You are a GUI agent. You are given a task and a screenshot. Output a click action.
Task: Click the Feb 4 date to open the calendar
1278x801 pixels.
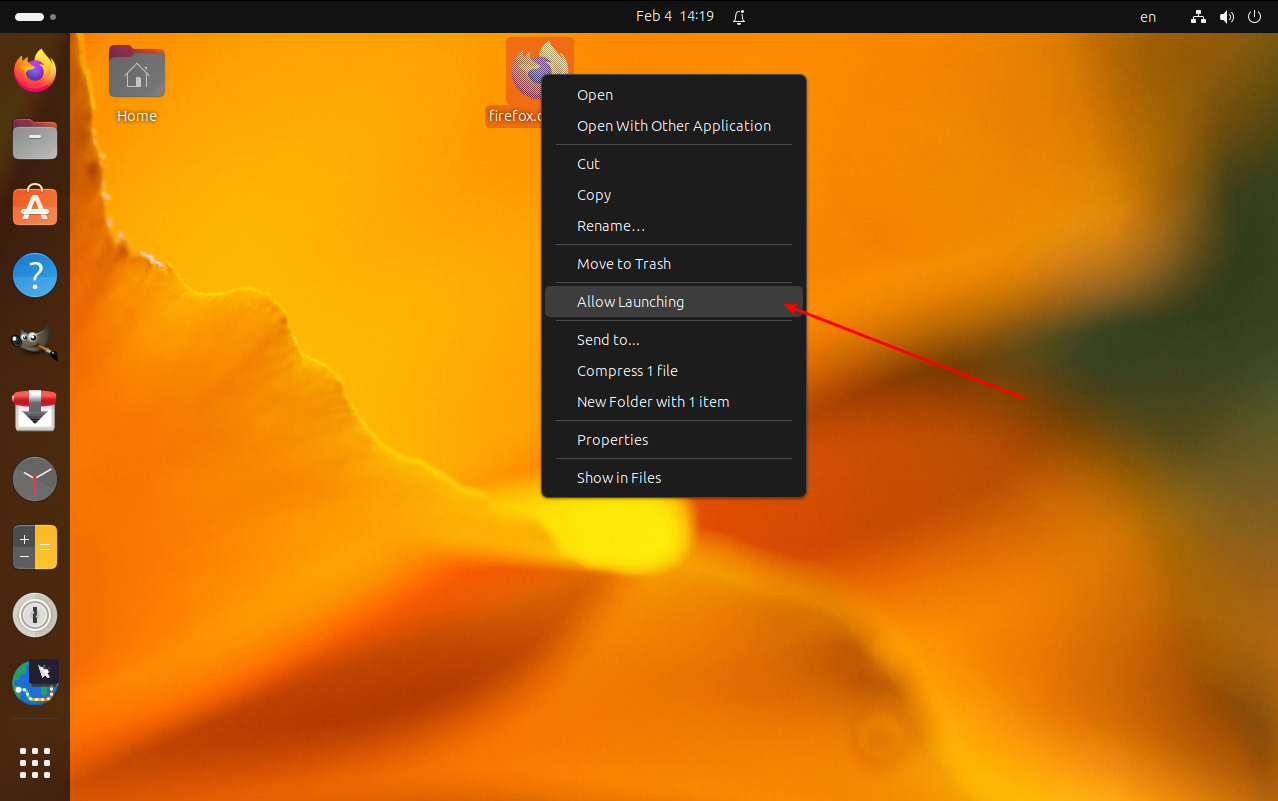coord(675,16)
